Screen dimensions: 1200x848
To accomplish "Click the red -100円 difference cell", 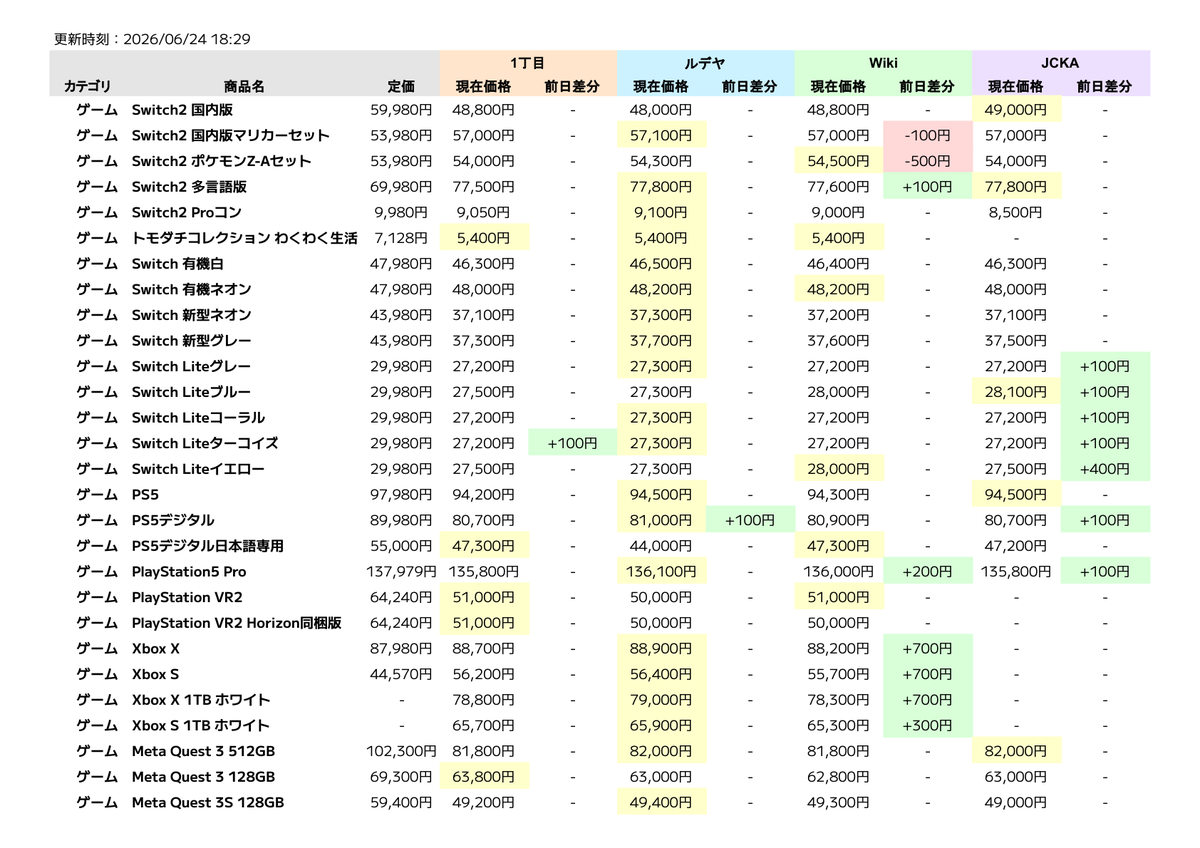I will tap(927, 135).
